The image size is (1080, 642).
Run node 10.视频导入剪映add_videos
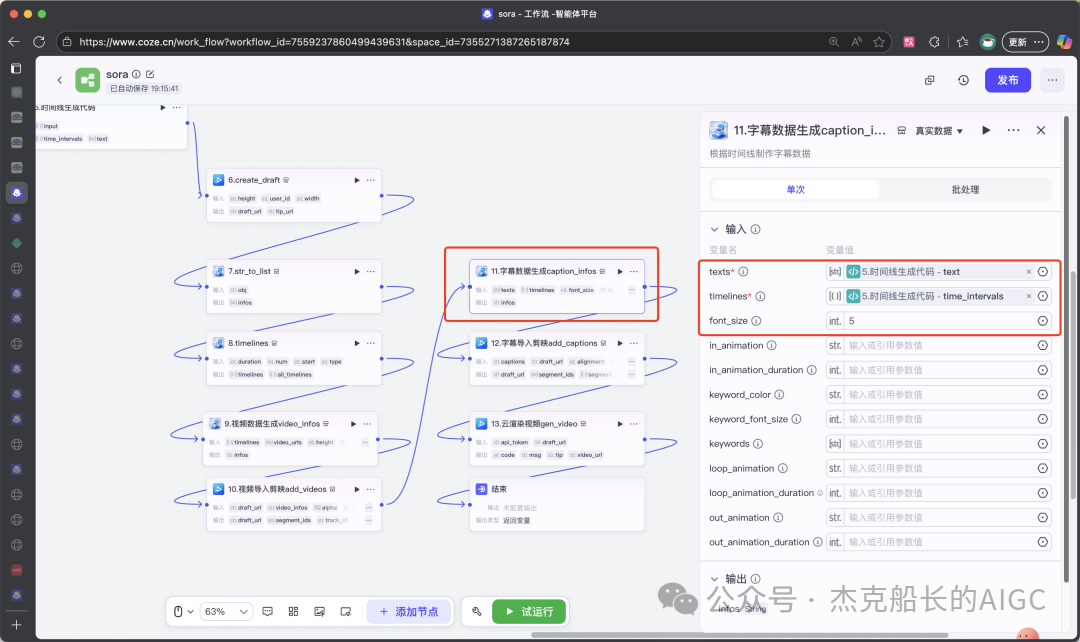click(x=357, y=489)
